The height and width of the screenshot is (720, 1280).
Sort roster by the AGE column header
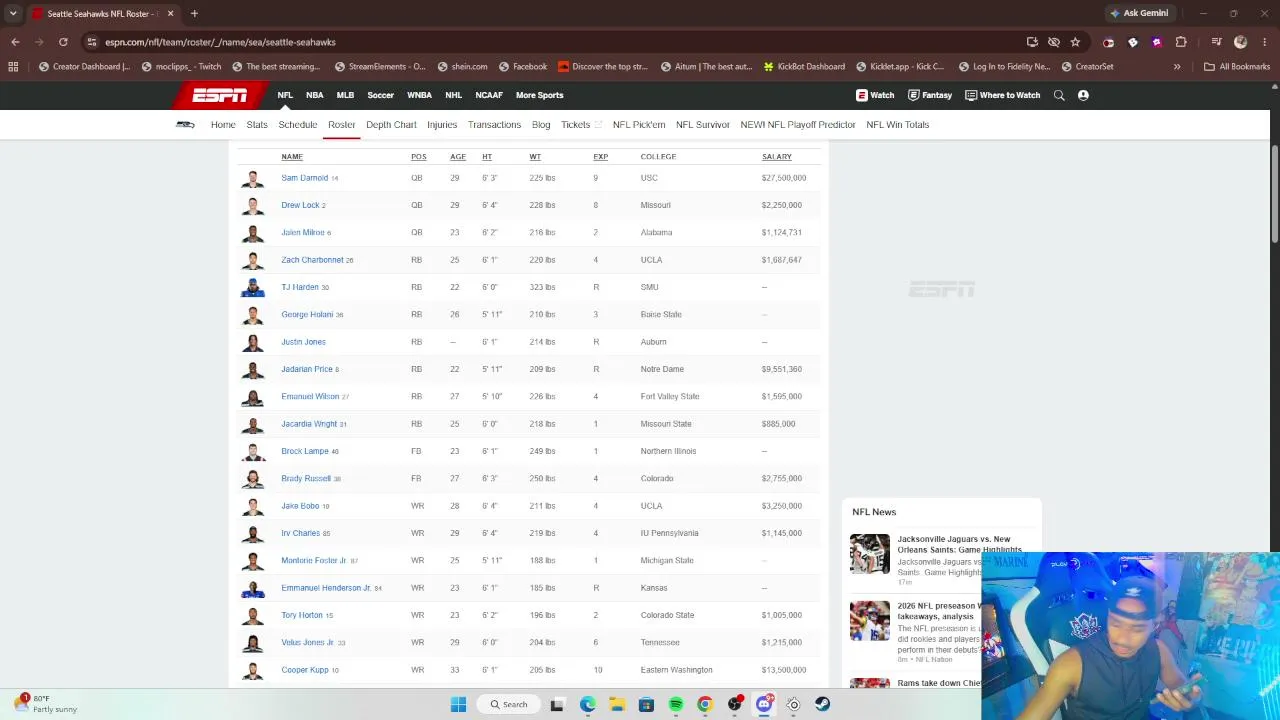click(458, 157)
